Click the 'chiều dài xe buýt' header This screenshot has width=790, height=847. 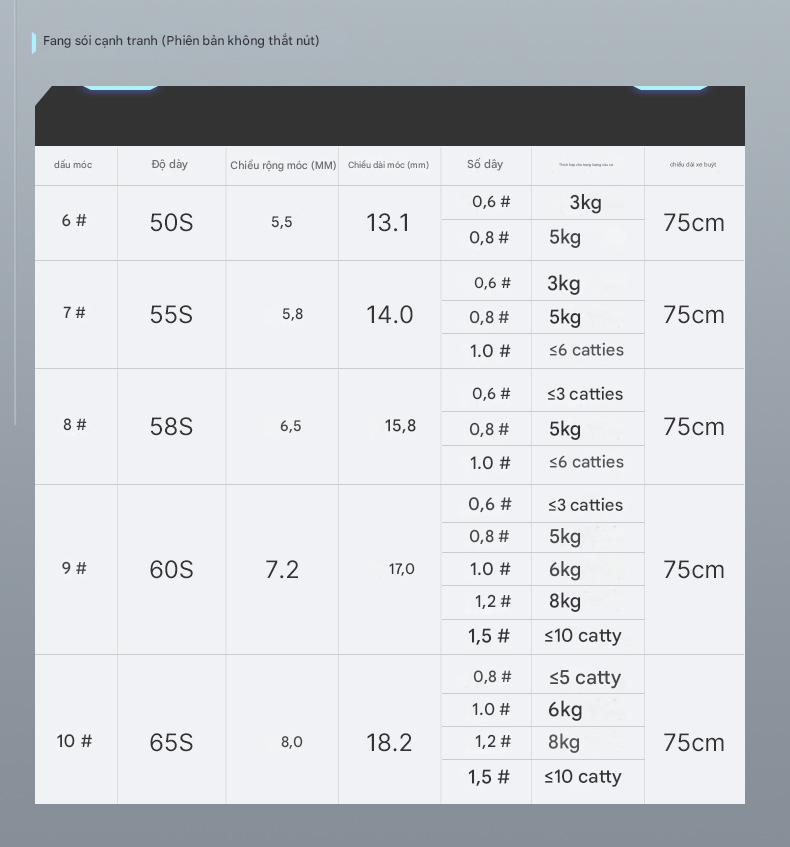(693, 165)
